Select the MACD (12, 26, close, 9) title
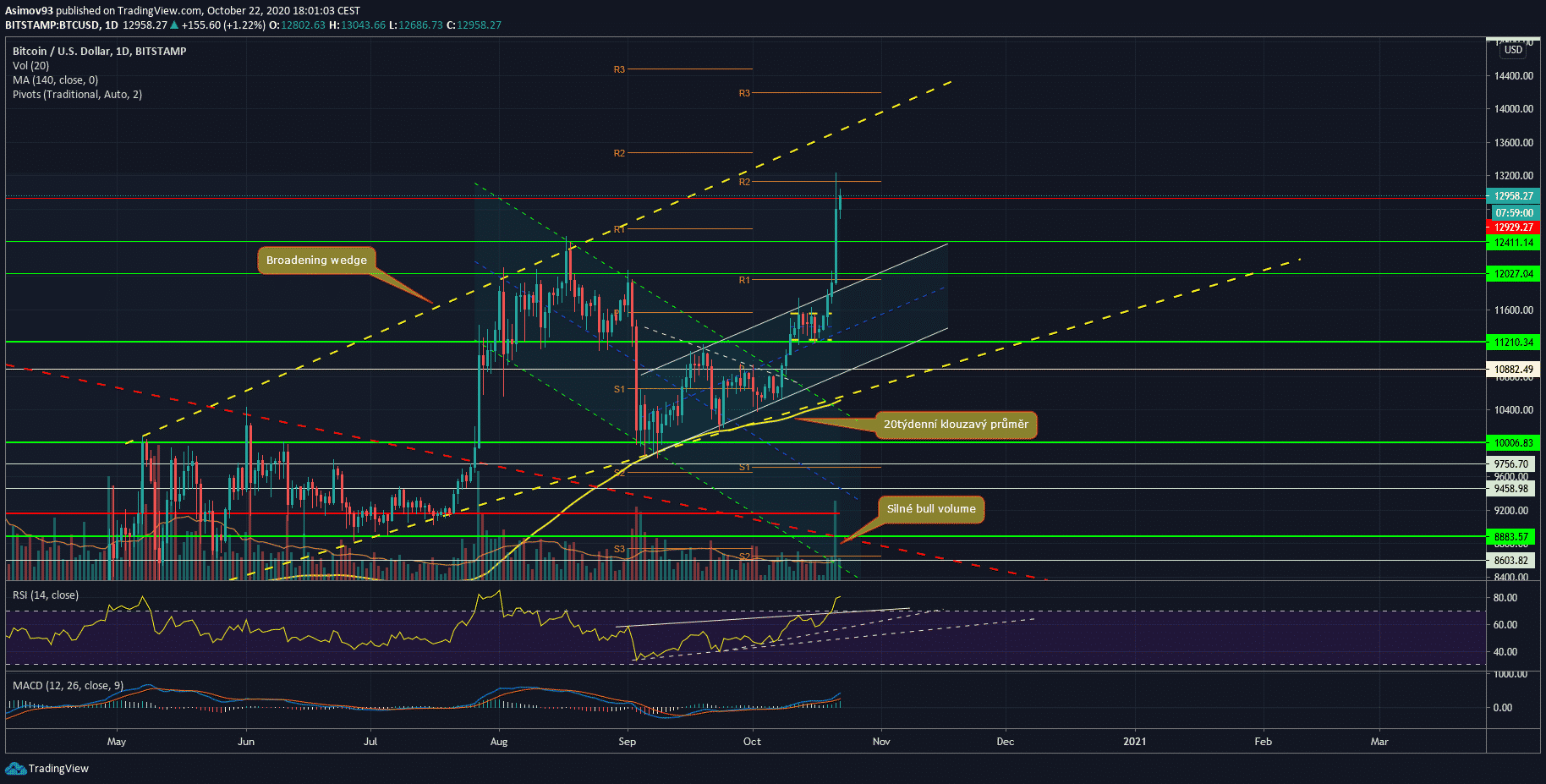This screenshot has height=784, width=1546. tap(68, 686)
